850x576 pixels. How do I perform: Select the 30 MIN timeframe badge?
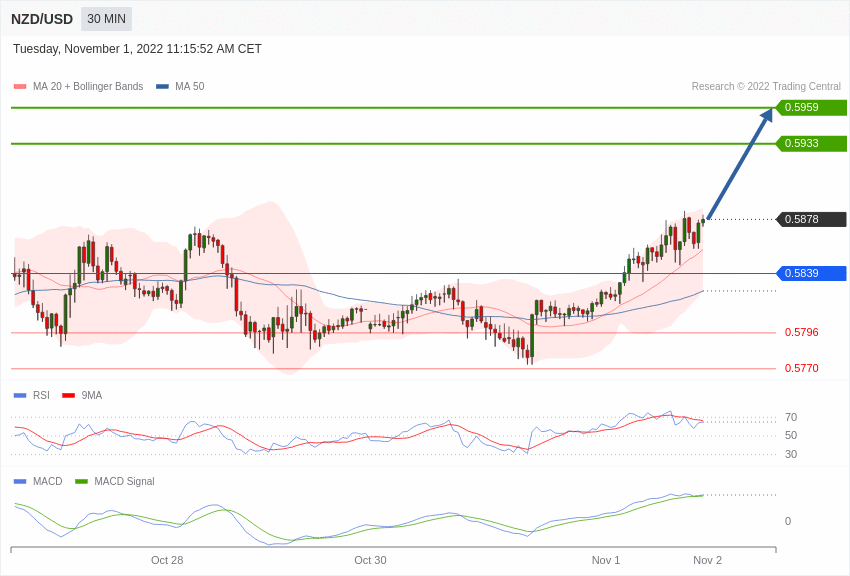[x=106, y=19]
